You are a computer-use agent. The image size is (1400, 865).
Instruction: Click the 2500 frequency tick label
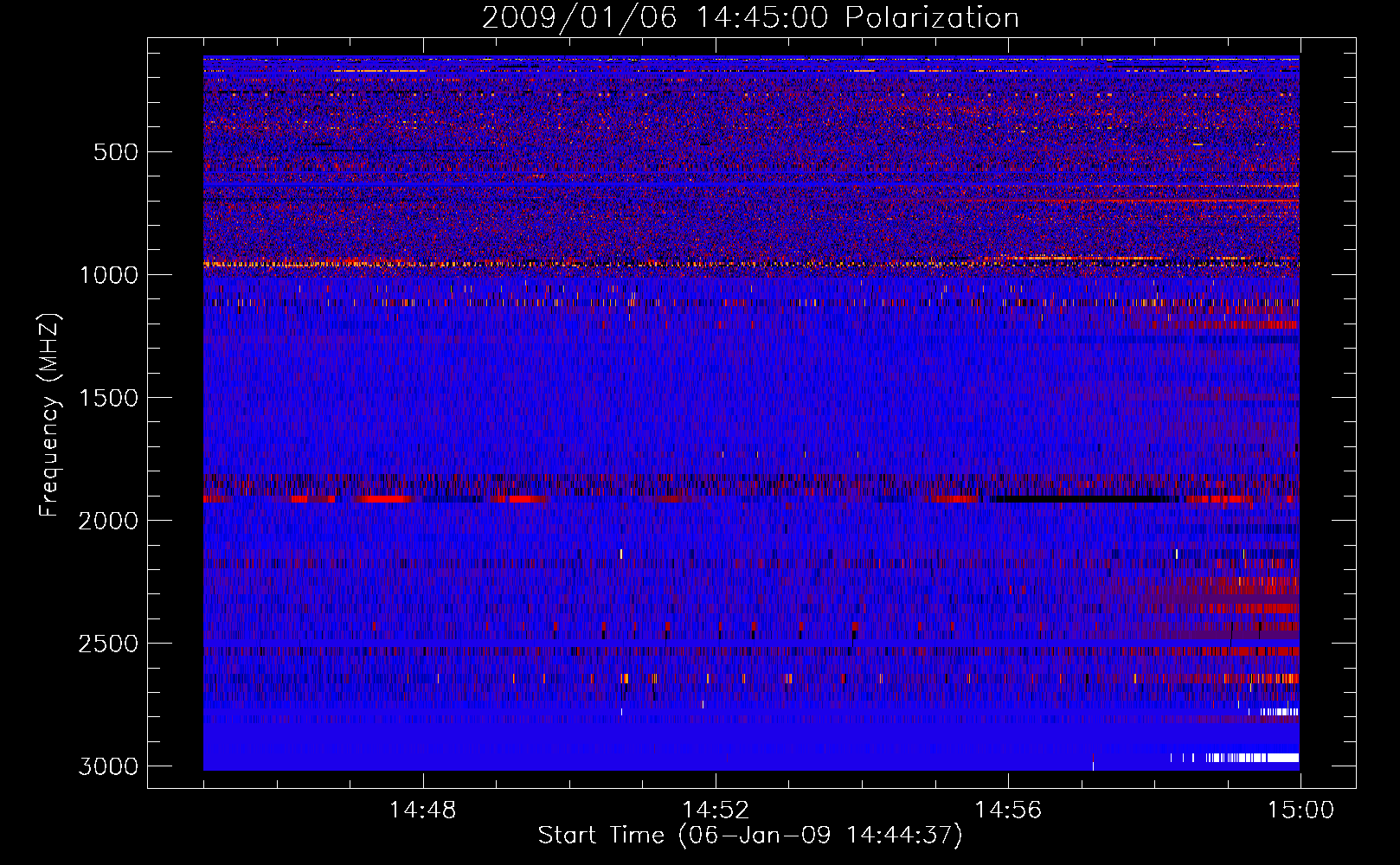coord(108,644)
